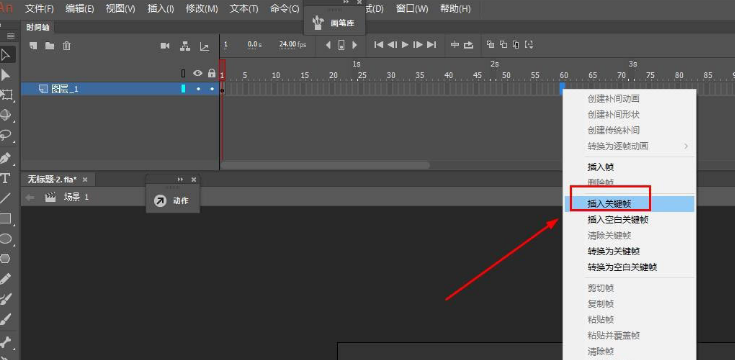Viewport: 735px width, 360px height.
Task: Add a camera layer with the camera icon
Action: 165,45
